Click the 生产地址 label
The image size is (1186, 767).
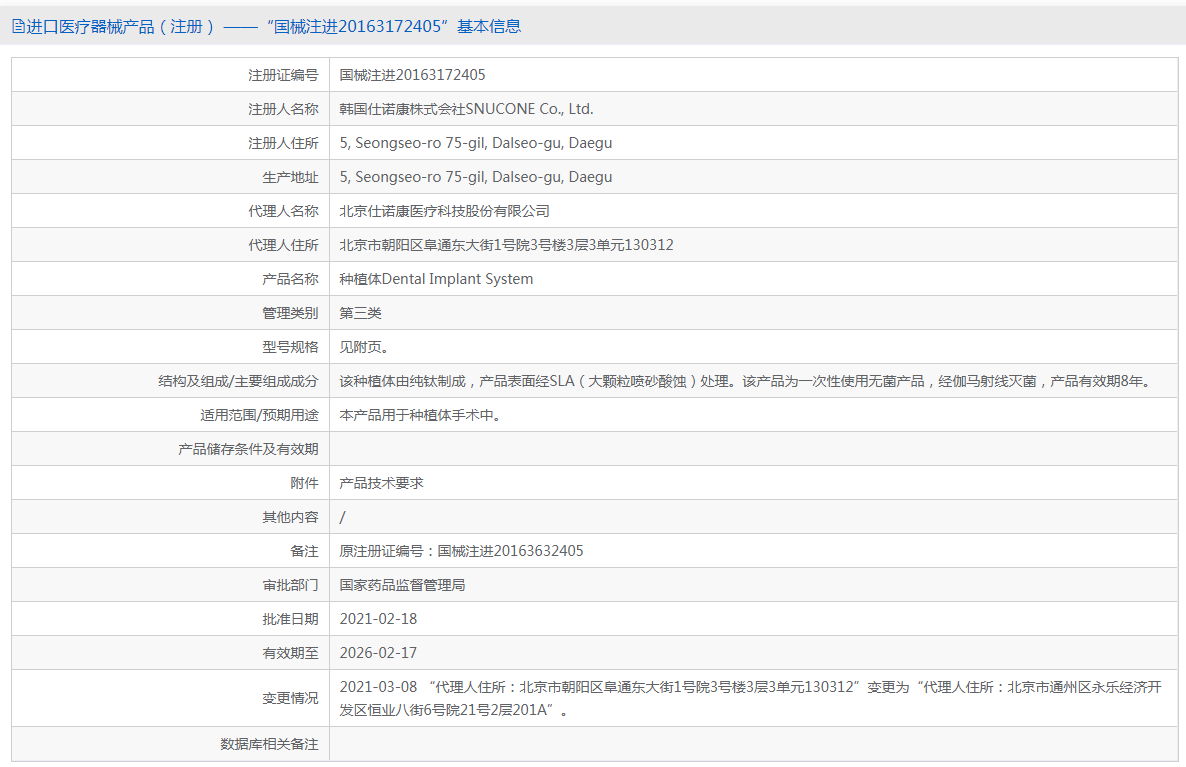(x=290, y=177)
